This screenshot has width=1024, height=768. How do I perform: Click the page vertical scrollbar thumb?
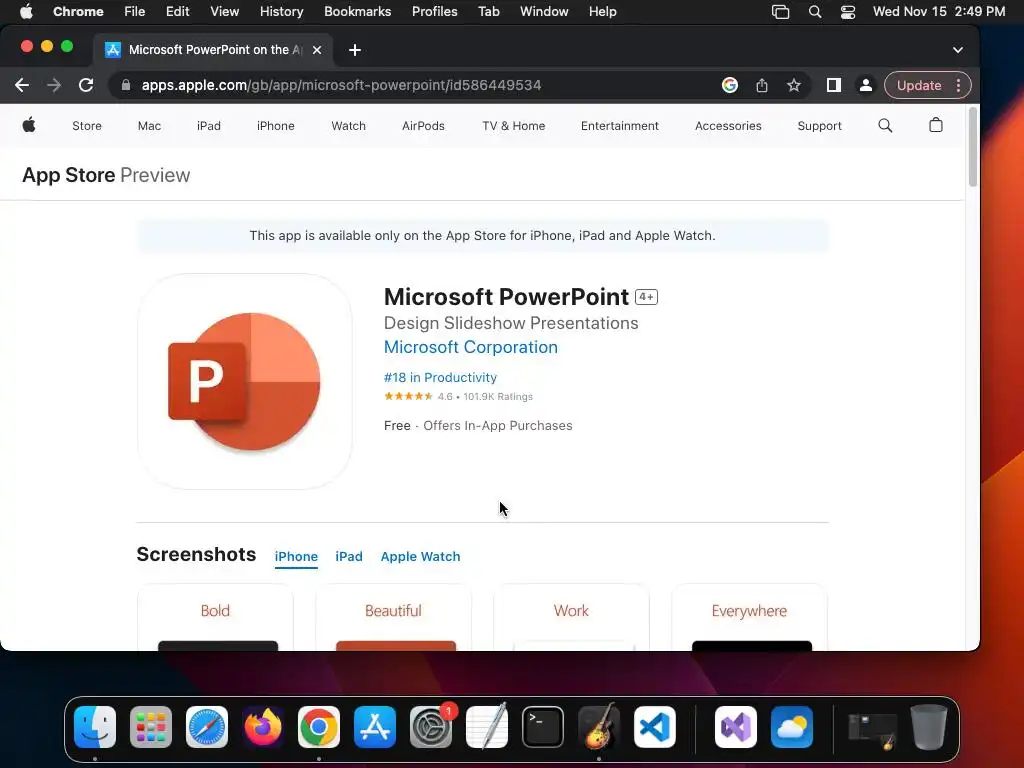pos(972,148)
